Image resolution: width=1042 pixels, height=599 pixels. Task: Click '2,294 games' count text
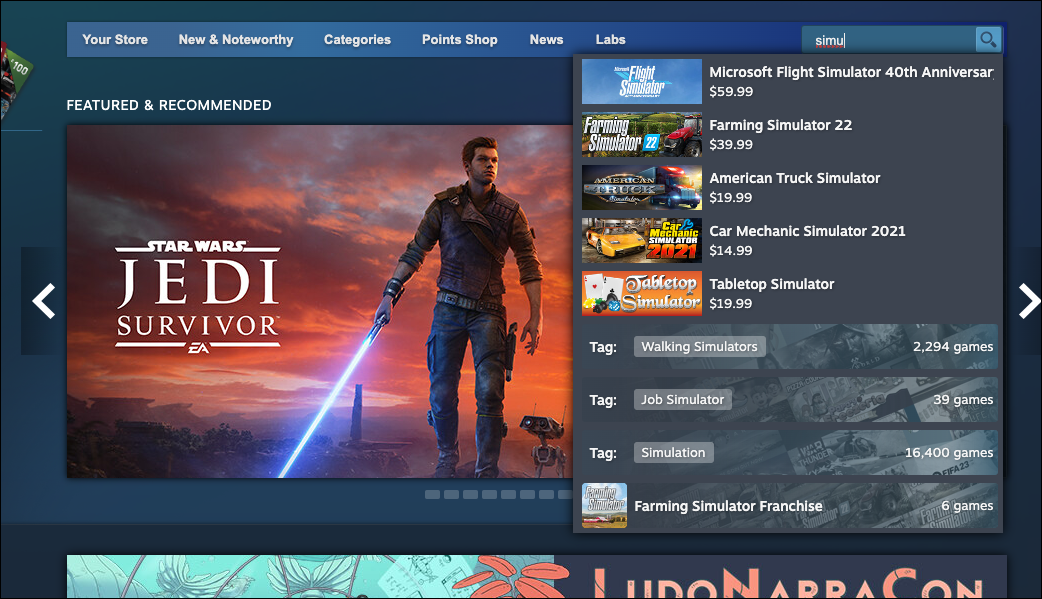tap(953, 346)
